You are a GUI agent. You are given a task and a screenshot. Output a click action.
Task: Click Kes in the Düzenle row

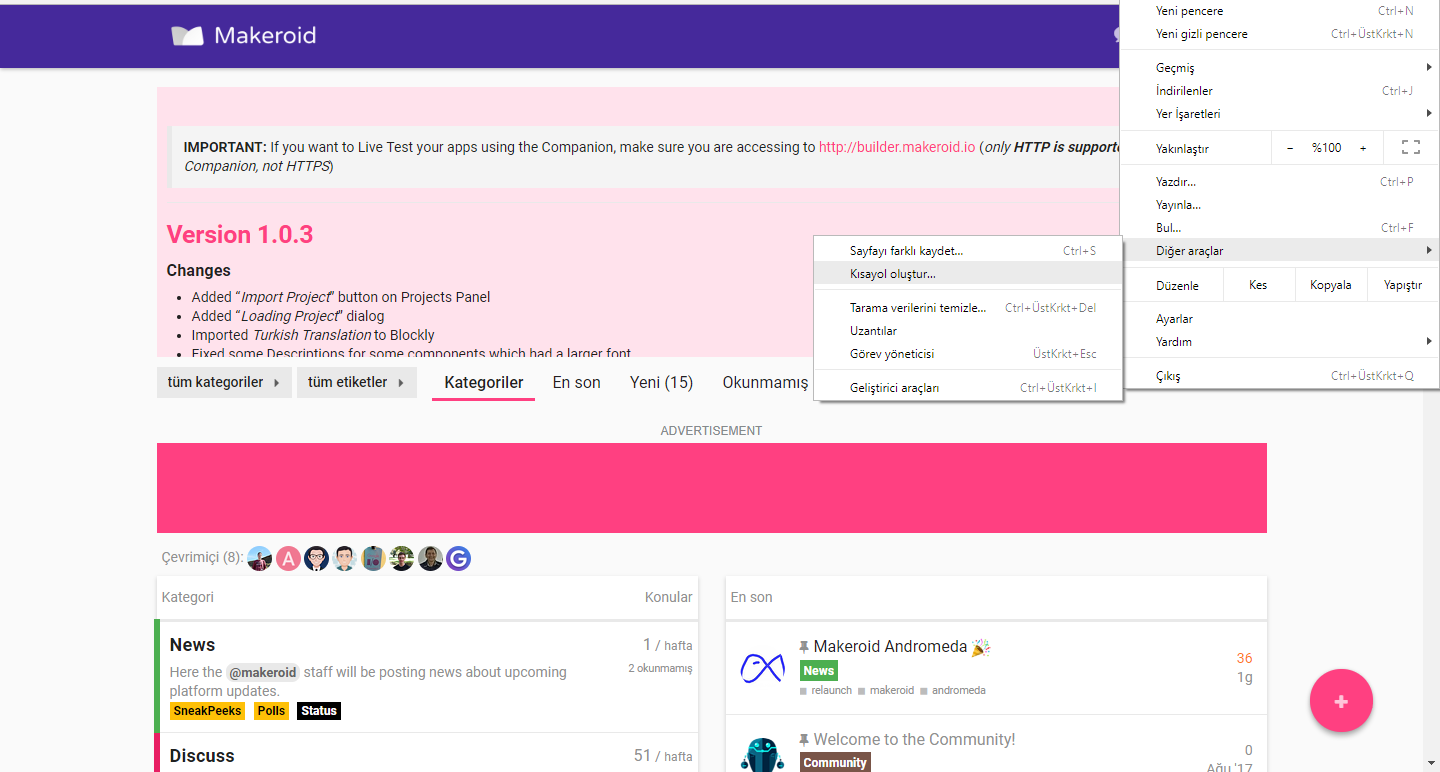coord(1258,285)
